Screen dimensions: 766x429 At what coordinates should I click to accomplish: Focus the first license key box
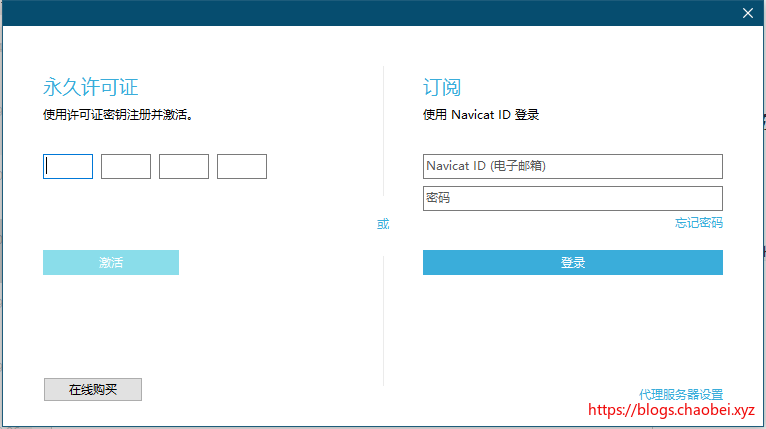click(x=68, y=167)
